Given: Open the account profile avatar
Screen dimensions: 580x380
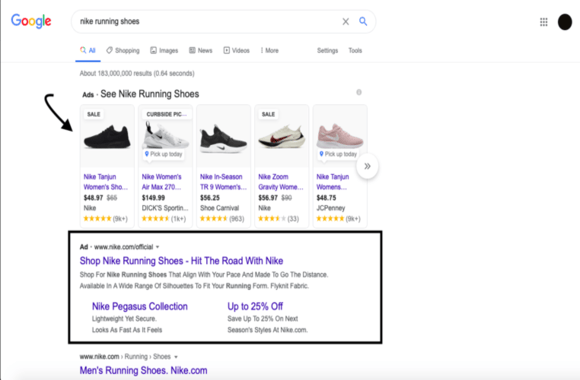Looking at the screenshot, I should click(x=565, y=22).
